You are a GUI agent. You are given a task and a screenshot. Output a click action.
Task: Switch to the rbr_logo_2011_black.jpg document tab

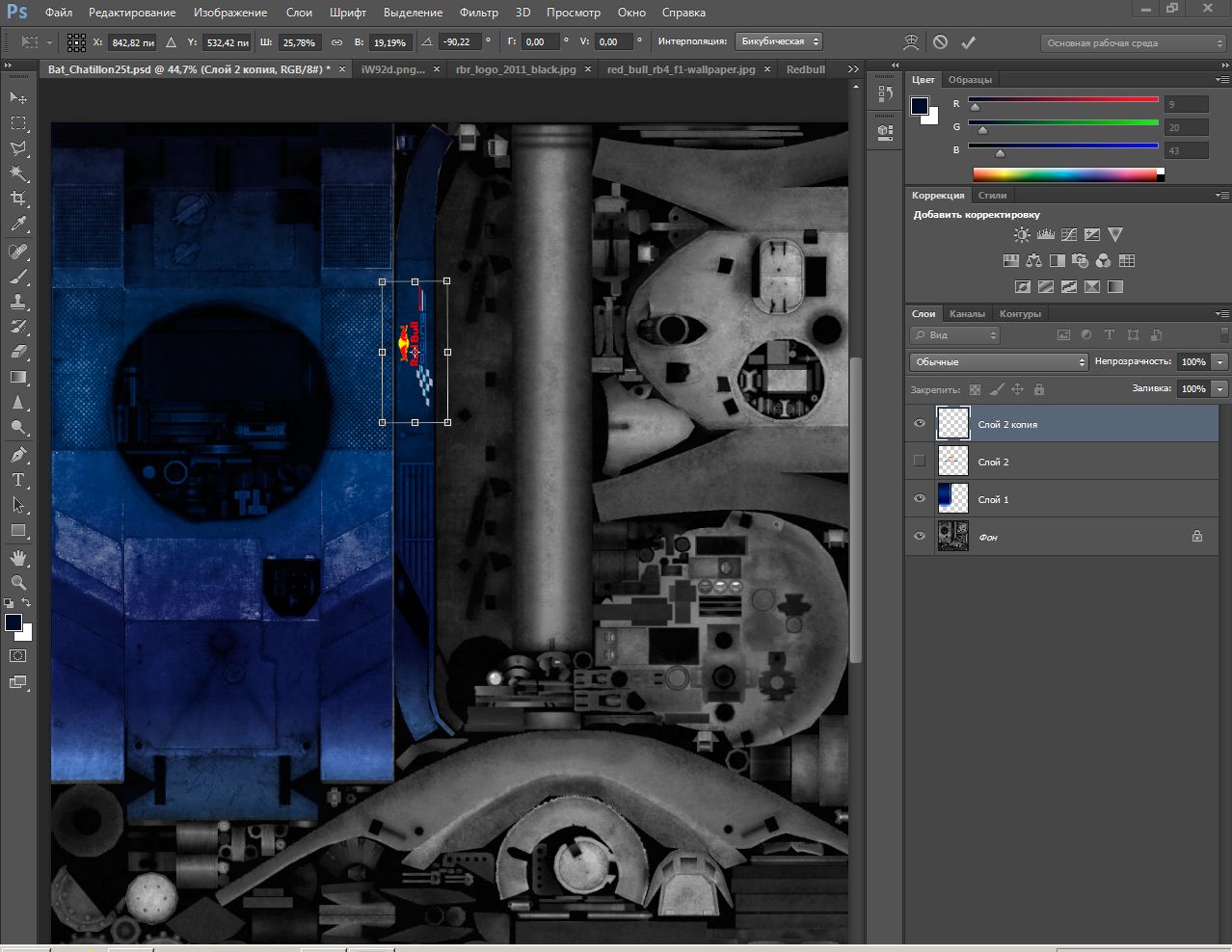click(x=516, y=69)
